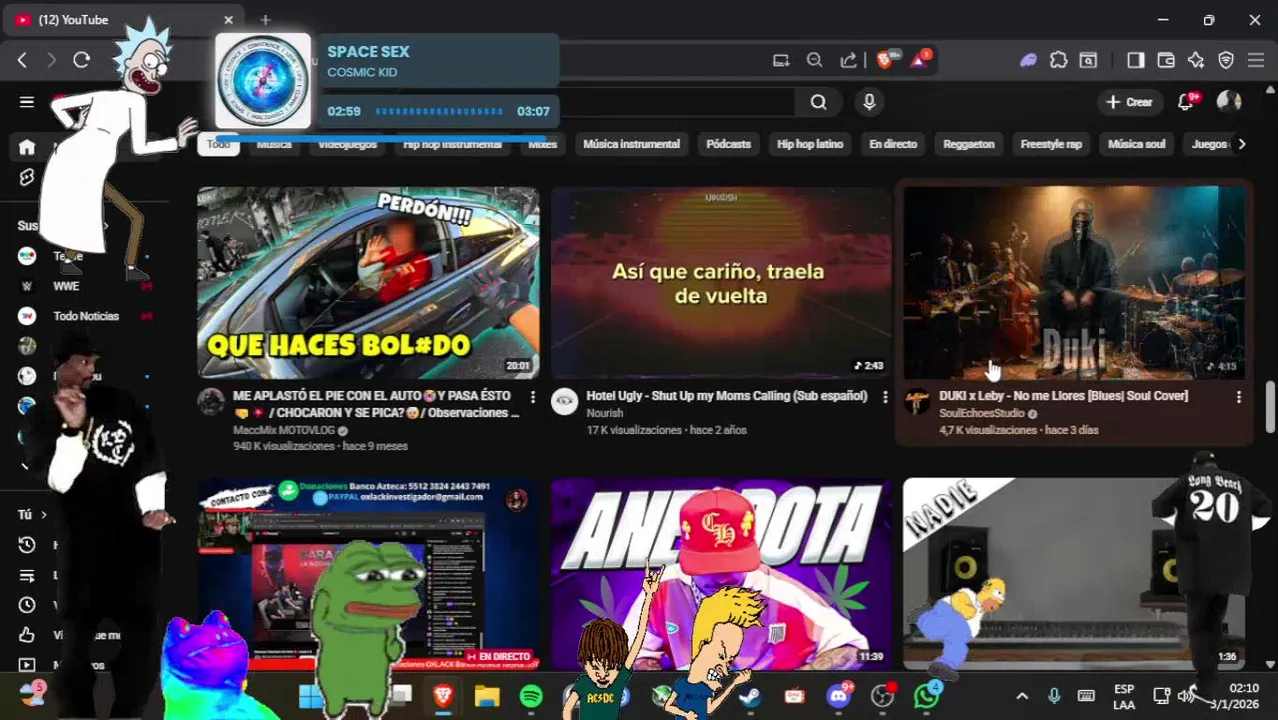Open the YouTube Home icon in sidebar
The height and width of the screenshot is (720, 1278).
[x=27, y=147]
